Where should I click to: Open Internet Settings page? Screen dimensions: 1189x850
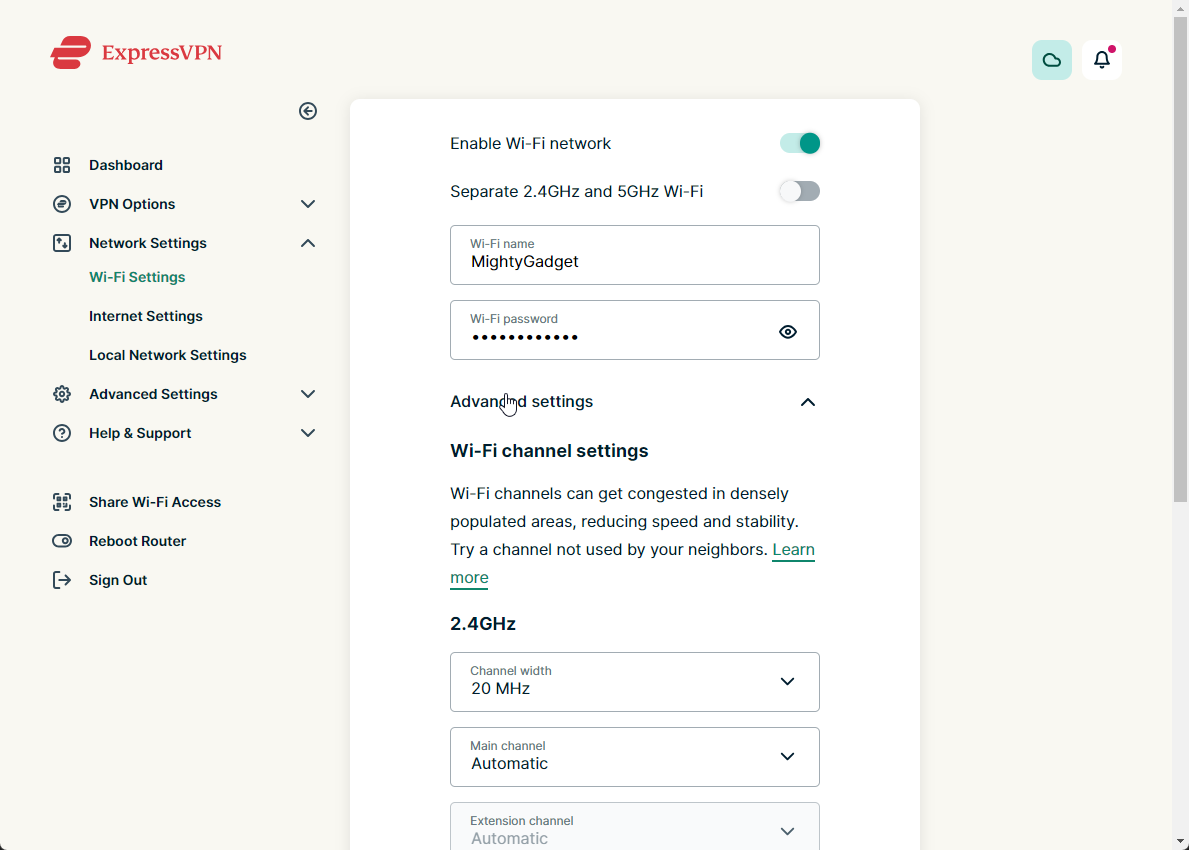[x=146, y=316]
